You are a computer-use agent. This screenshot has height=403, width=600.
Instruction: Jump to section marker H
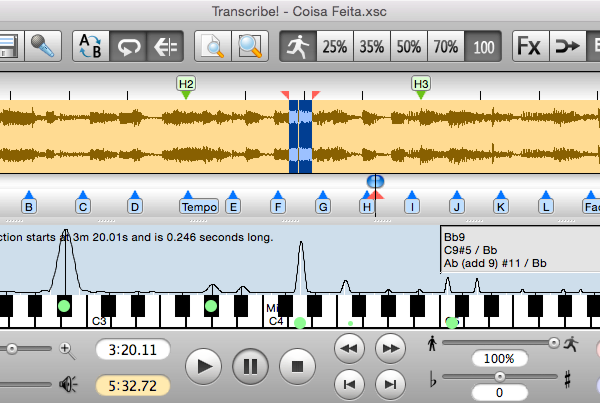367,207
